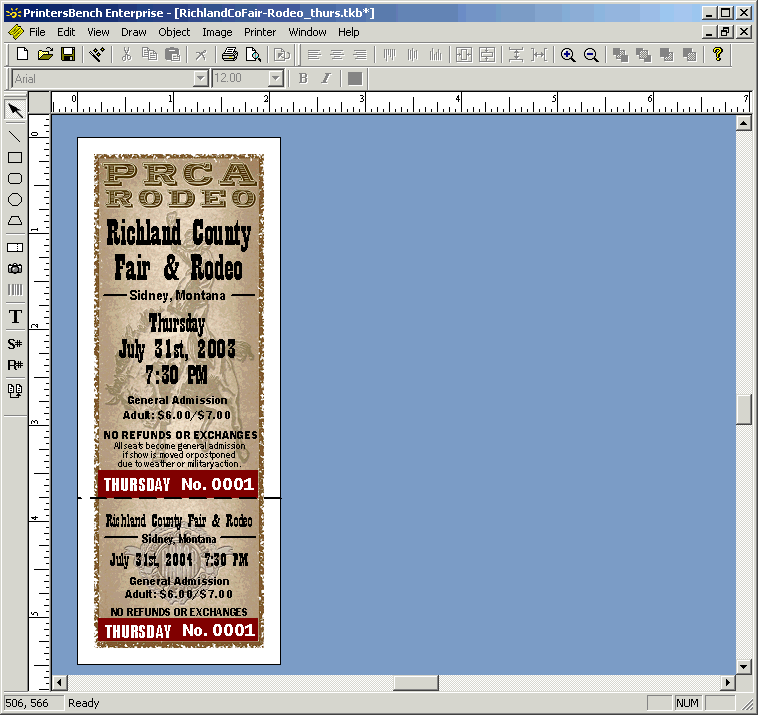758x715 pixels.
Task: Zoom out with the minus magnifier
Action: click(591, 55)
